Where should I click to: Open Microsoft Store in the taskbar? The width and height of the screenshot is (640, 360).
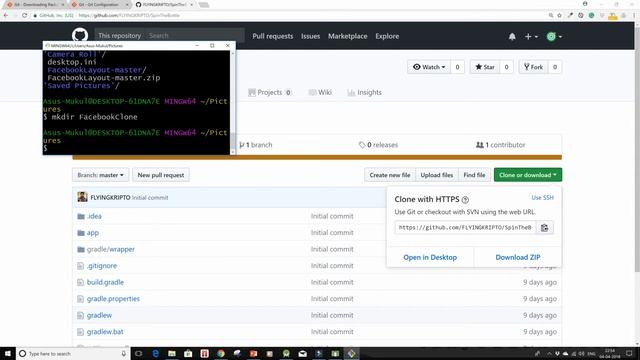188,353
